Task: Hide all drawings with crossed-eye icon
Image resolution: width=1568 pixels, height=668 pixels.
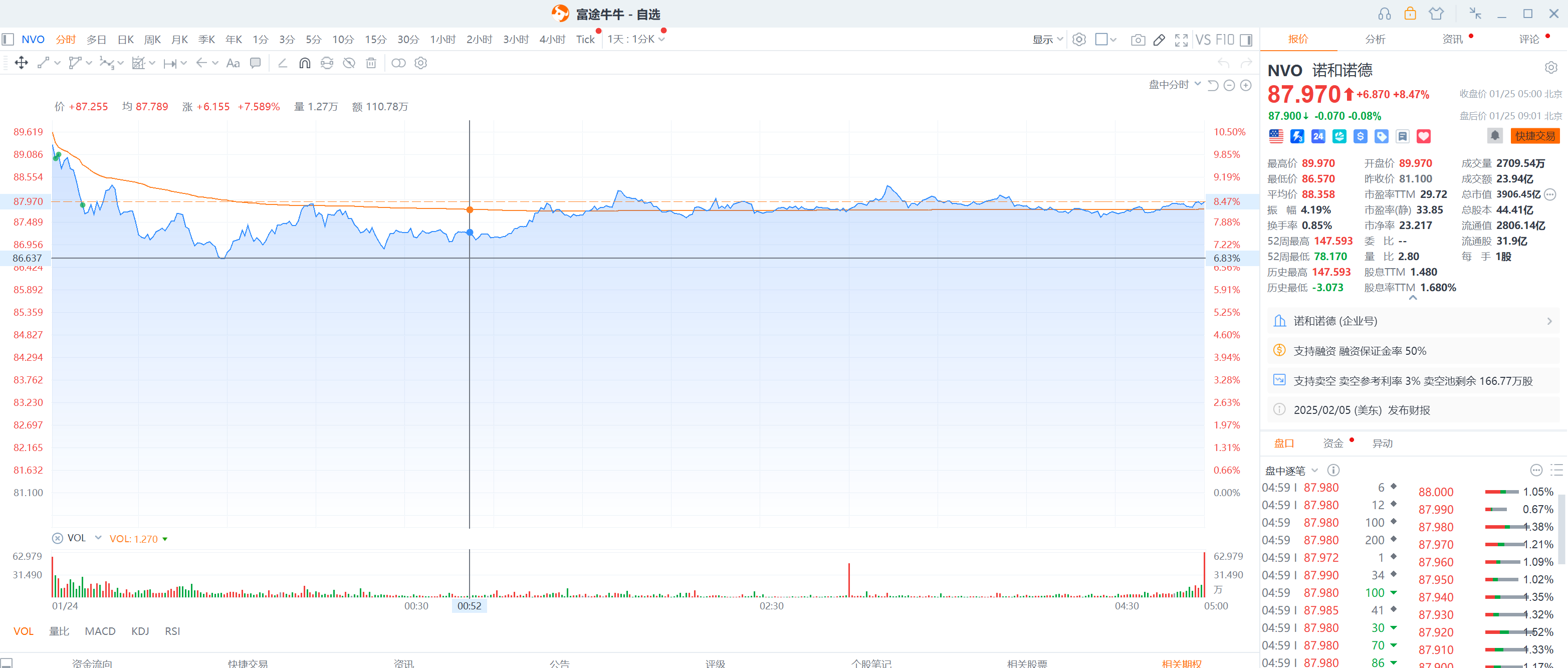Action: pos(349,63)
